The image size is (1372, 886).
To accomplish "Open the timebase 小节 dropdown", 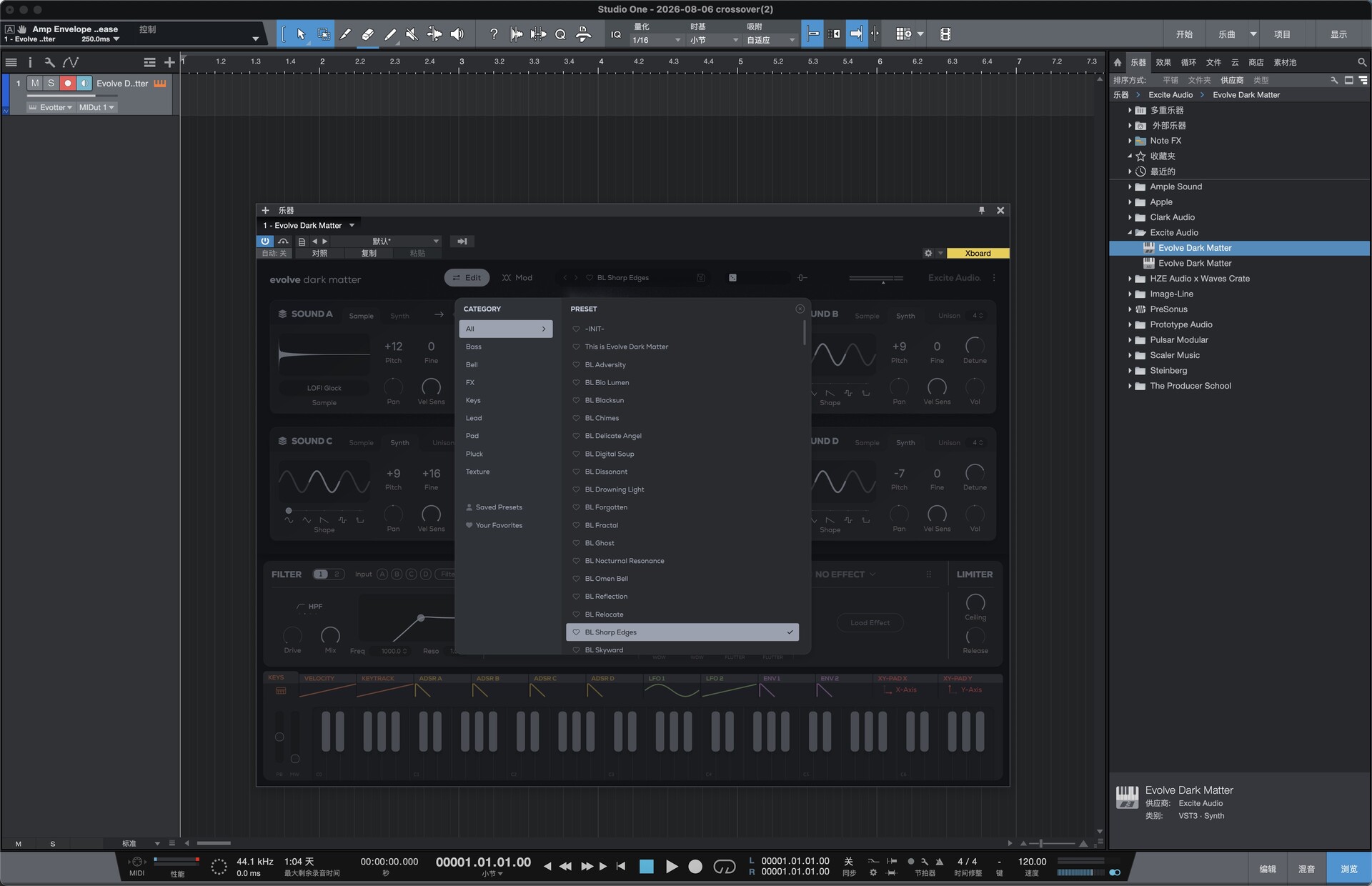I will 713,40.
